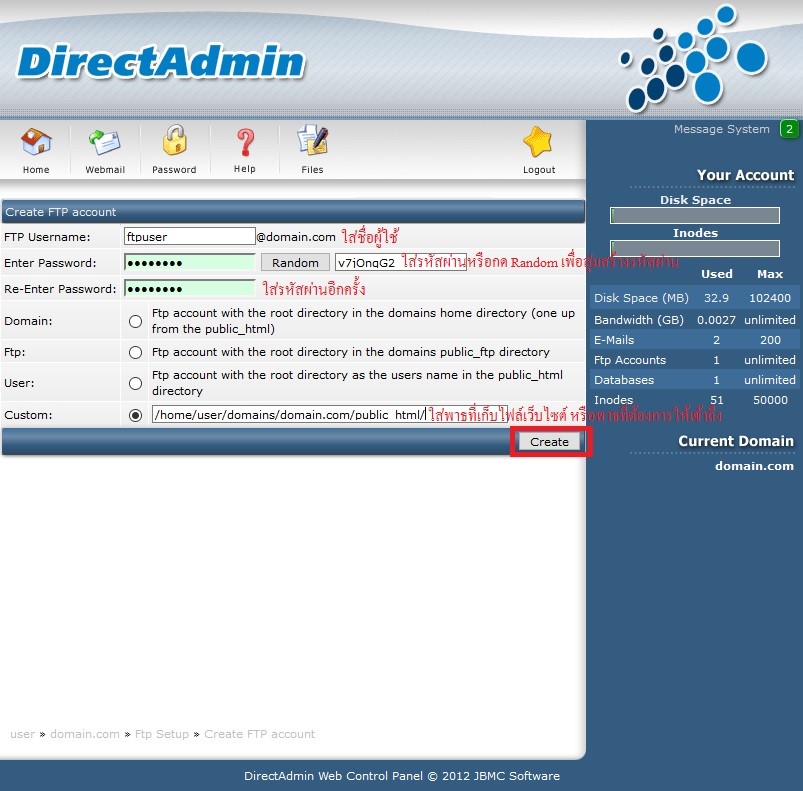Click the Bandwidth (GB) row label
This screenshot has width=803, height=791.
(639, 320)
